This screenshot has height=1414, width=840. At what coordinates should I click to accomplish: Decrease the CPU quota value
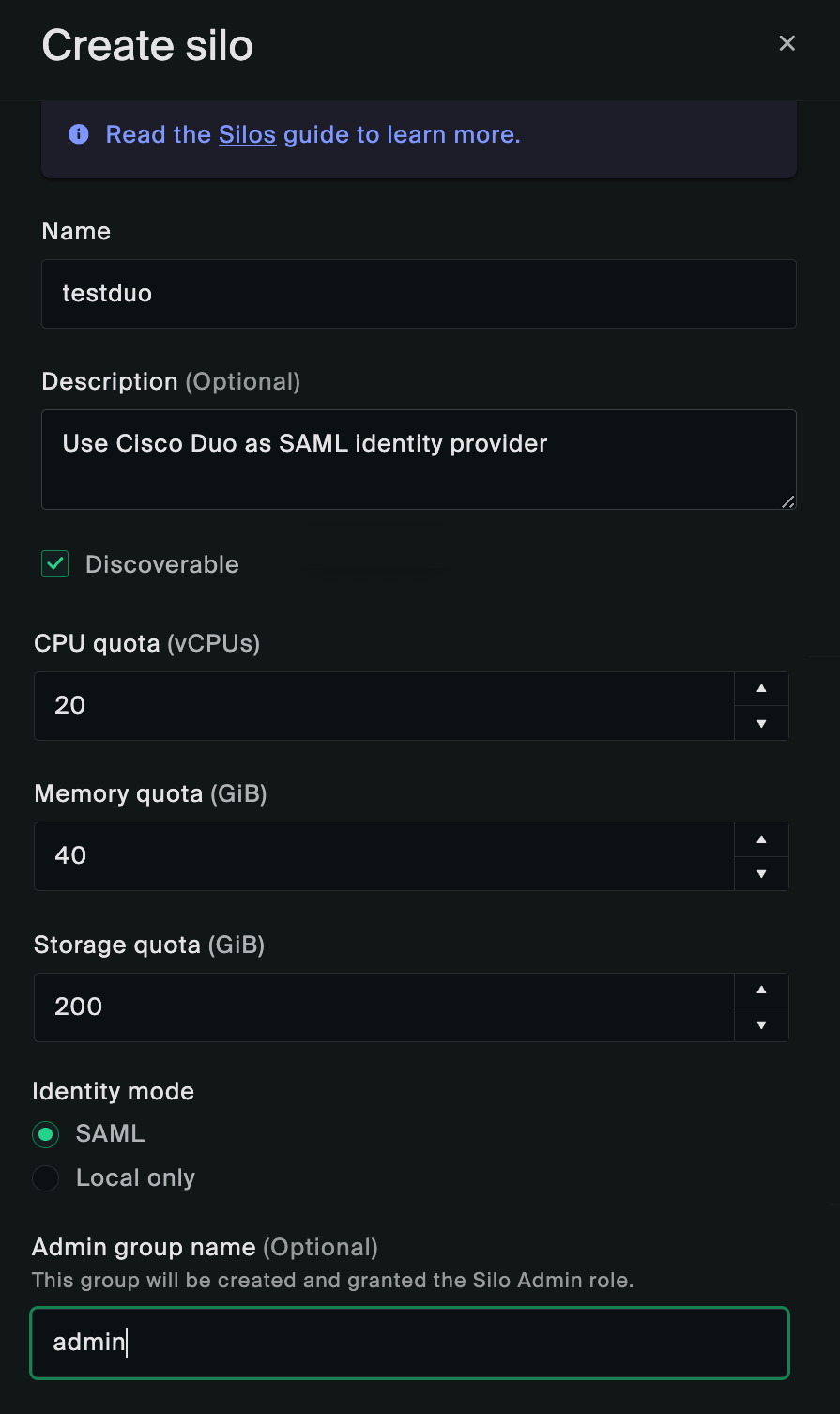(761, 723)
